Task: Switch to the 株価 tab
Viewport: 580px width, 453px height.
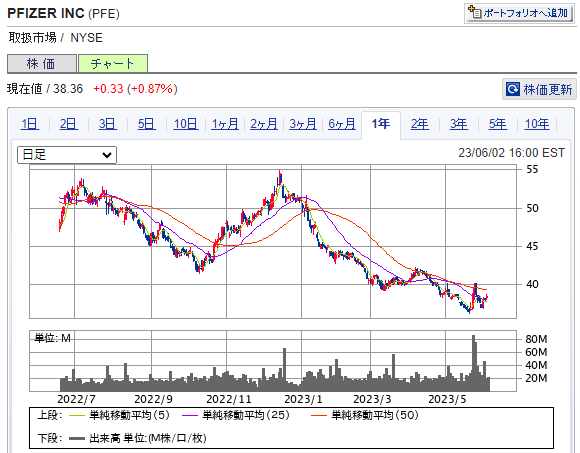Action: (42, 64)
